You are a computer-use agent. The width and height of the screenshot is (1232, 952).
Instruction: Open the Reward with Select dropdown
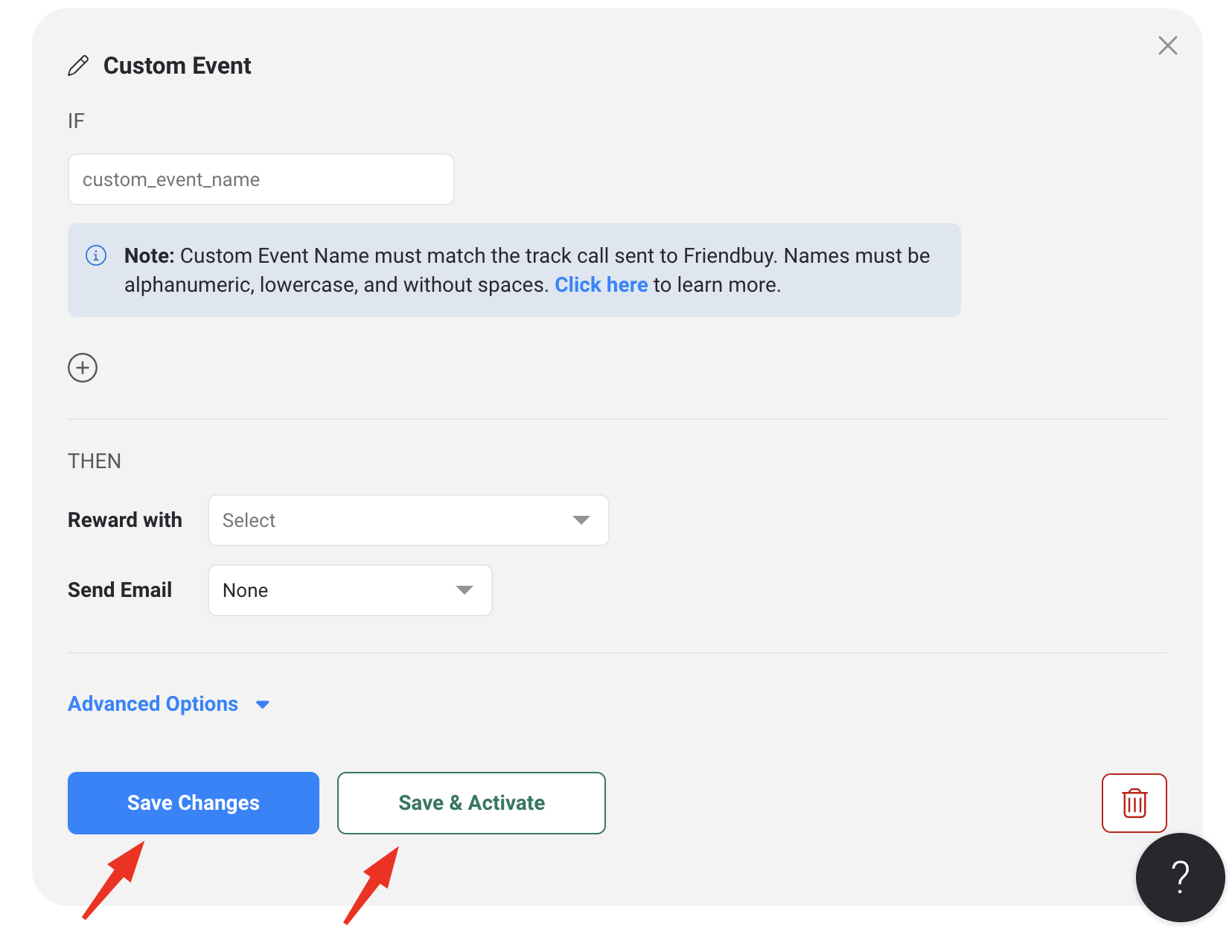click(x=409, y=520)
